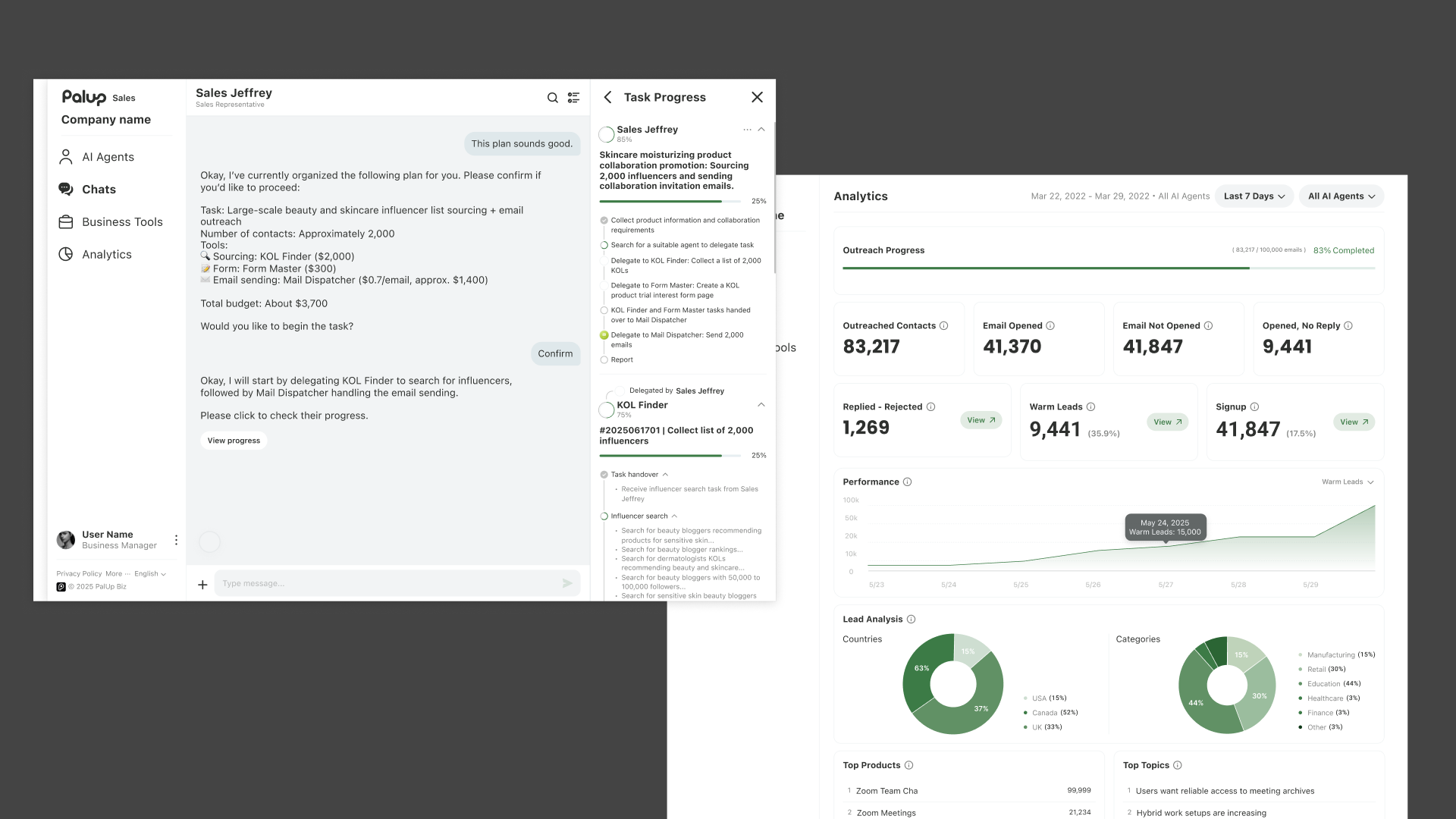Open the Last 7 Days dropdown in Analytics
The image size is (1456, 819).
(1254, 196)
